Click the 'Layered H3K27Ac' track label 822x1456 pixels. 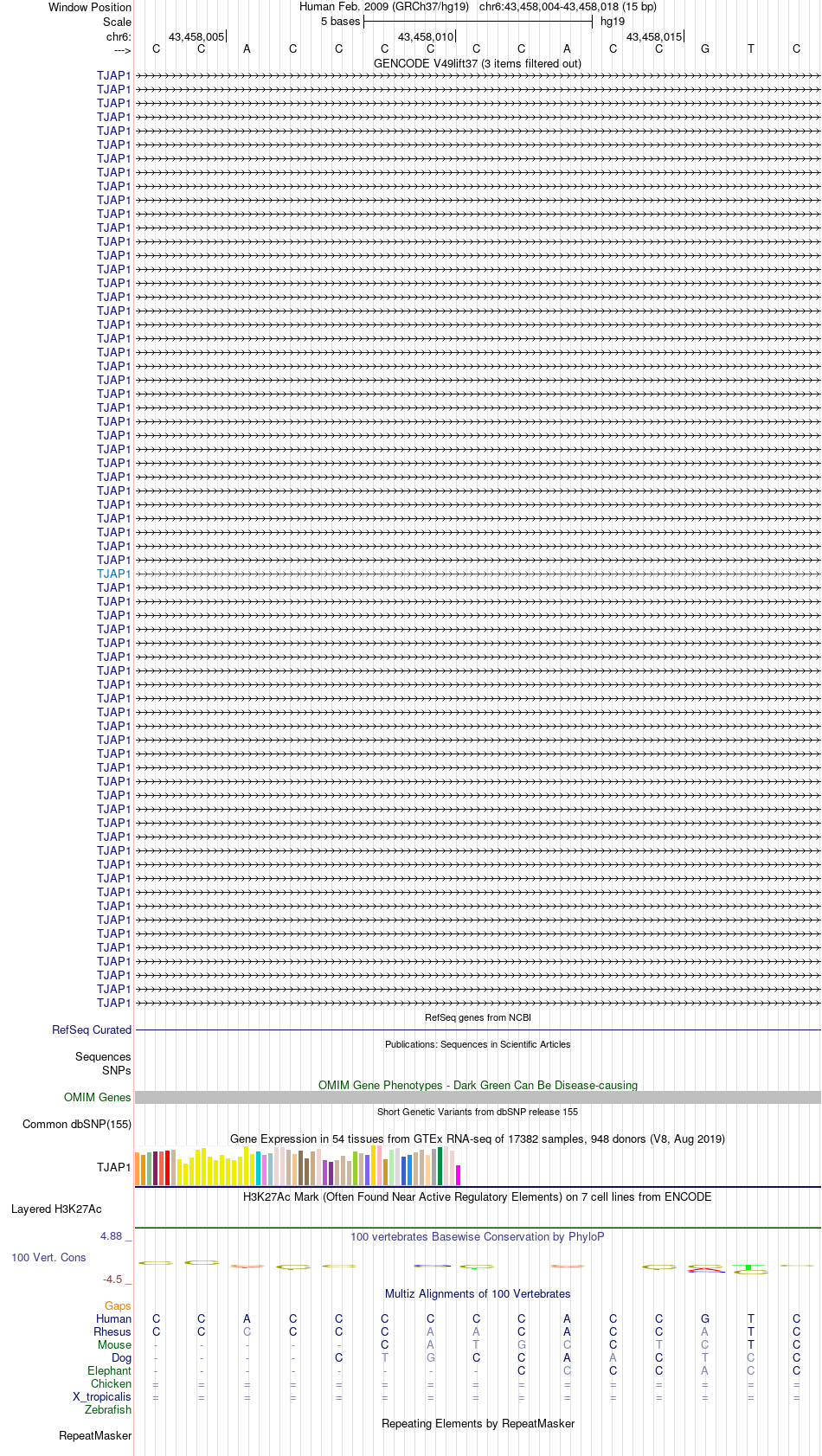(56, 1209)
